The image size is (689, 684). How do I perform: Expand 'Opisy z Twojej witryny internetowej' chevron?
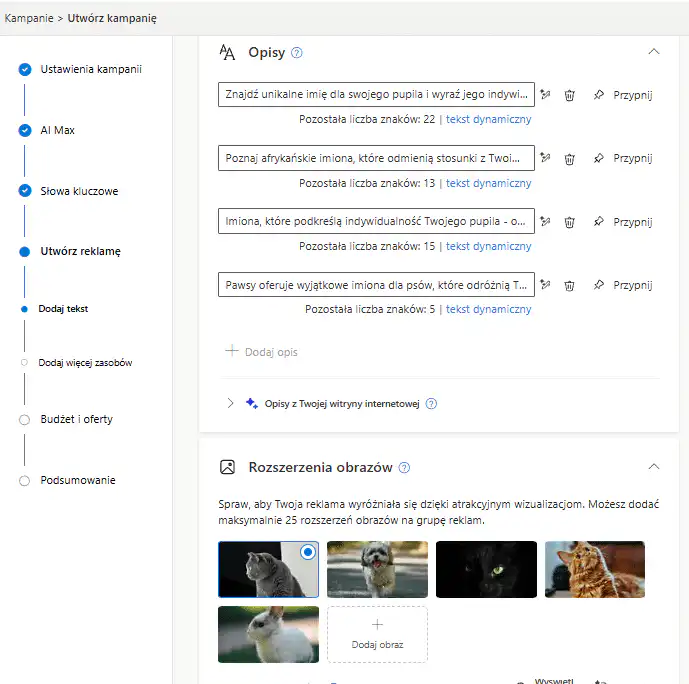tap(230, 403)
